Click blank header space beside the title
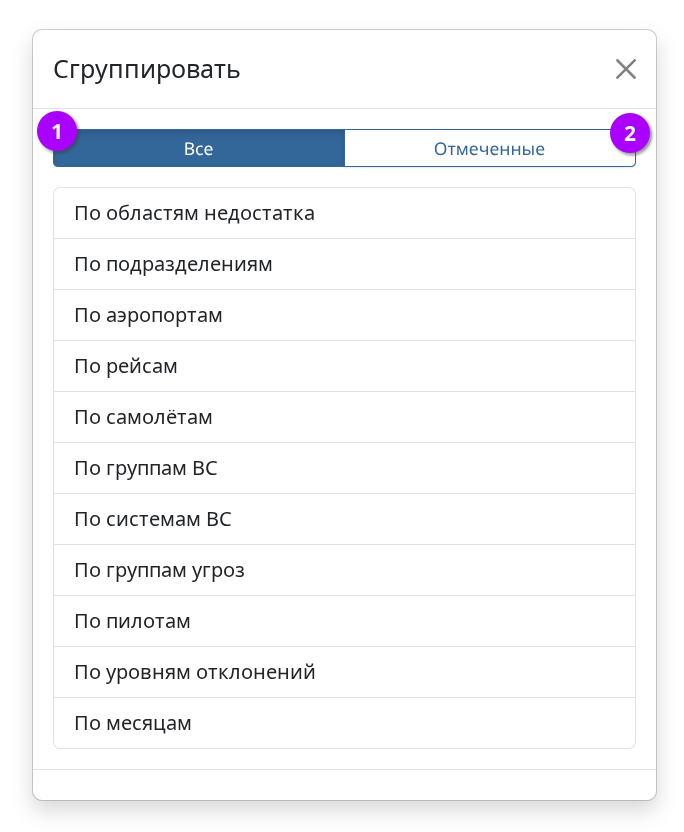The width and height of the screenshot is (684, 832). 420,70
